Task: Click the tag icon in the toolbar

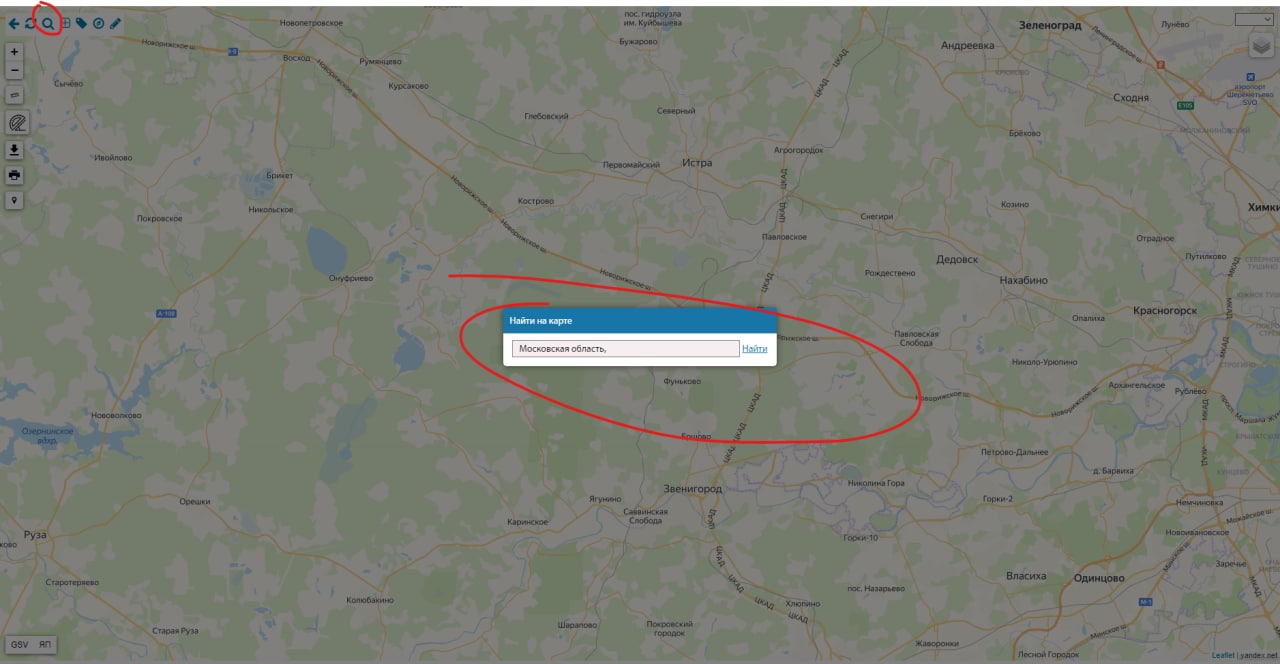Action: click(82, 23)
